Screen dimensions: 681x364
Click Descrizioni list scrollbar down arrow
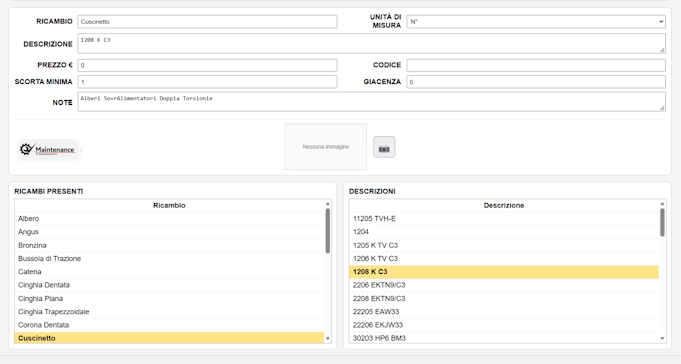pos(662,338)
